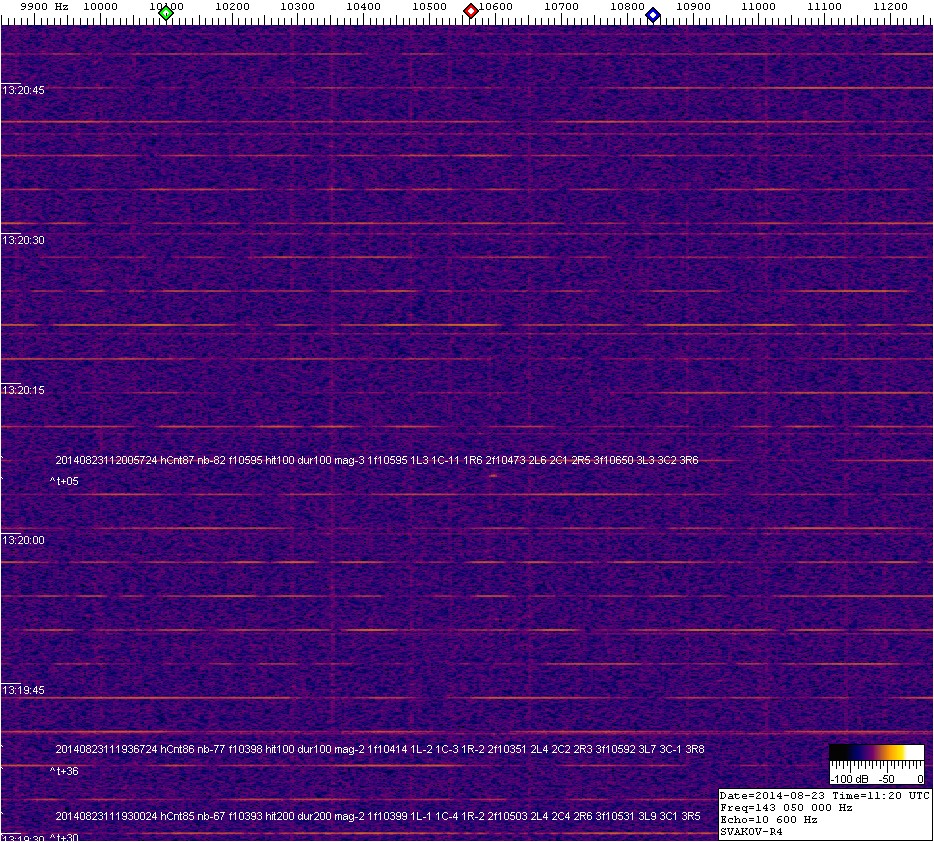Click the 20140823111930024 detection annotation line

coord(377,817)
